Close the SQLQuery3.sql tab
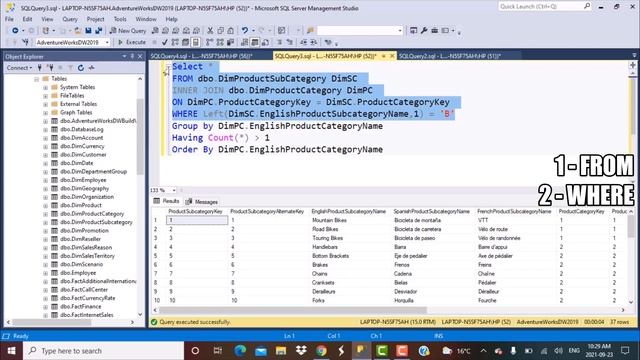 392,56
